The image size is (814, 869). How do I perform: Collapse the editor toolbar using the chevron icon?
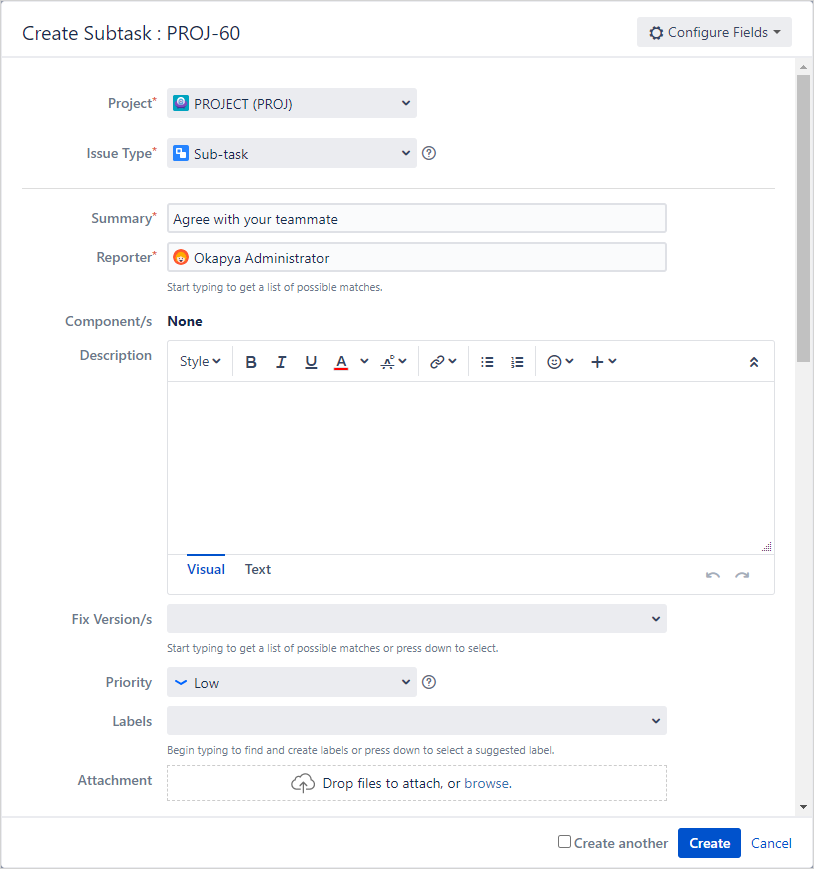coord(754,361)
